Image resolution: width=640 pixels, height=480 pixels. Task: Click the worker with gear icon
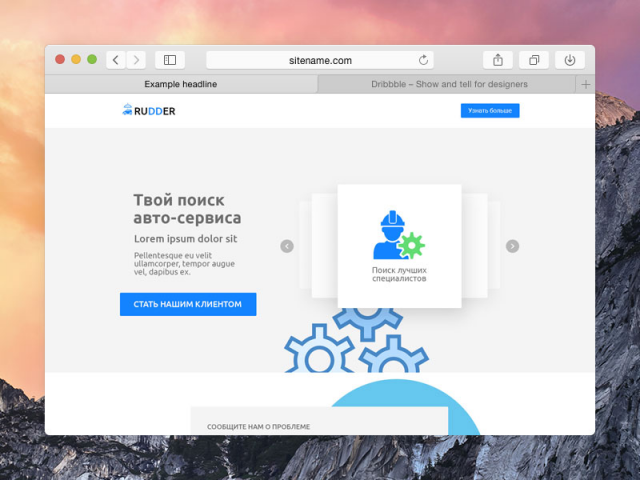click(398, 235)
